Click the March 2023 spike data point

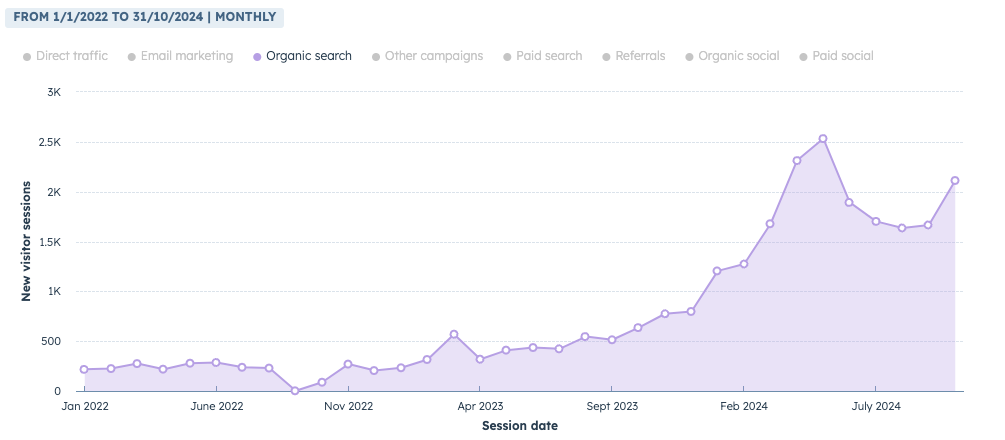(x=453, y=335)
